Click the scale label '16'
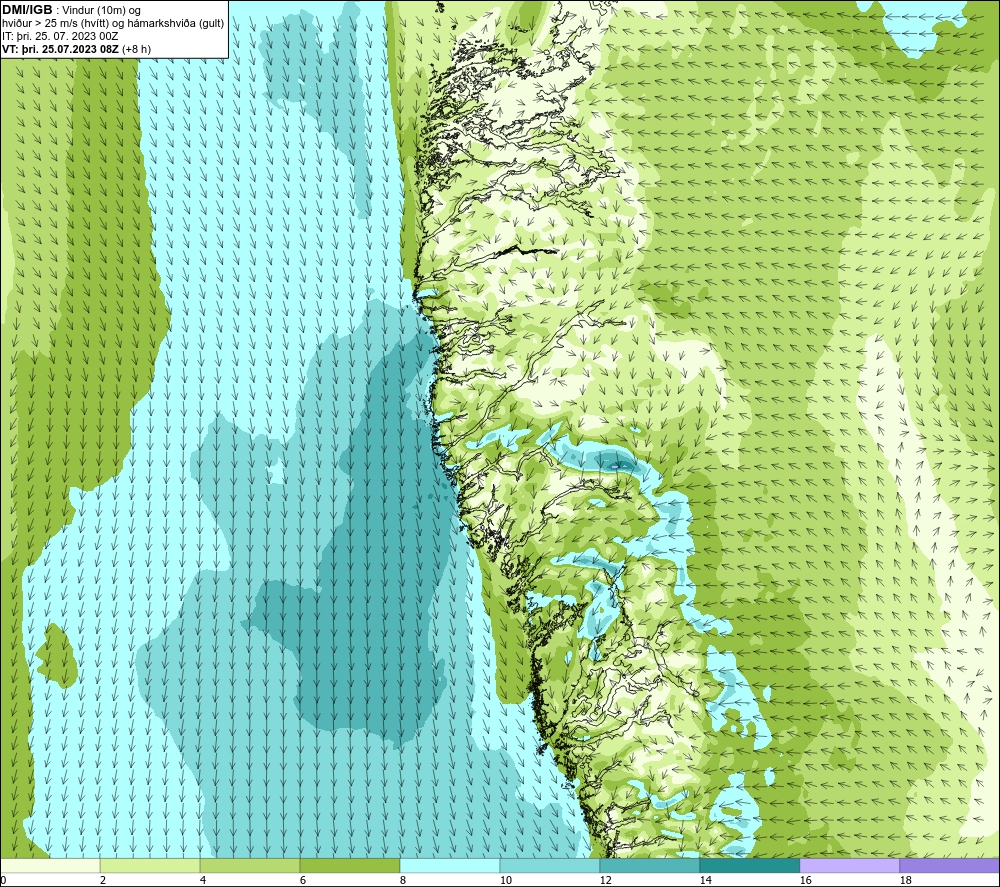Screen dimensions: 1000x887 point(805,881)
